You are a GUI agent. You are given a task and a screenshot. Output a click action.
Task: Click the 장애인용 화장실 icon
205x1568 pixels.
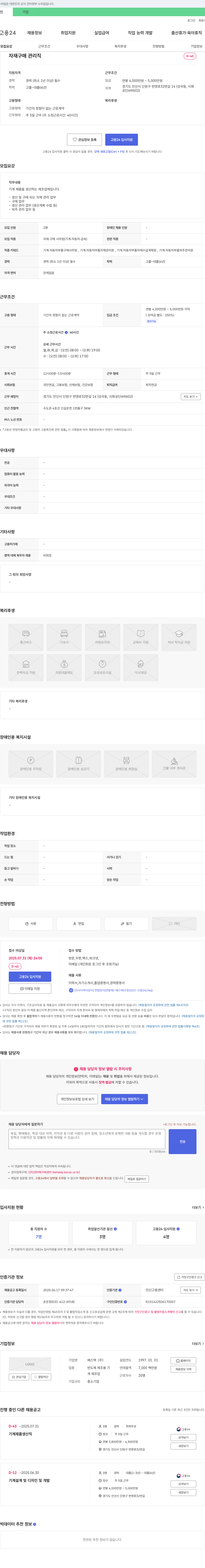pos(126,764)
